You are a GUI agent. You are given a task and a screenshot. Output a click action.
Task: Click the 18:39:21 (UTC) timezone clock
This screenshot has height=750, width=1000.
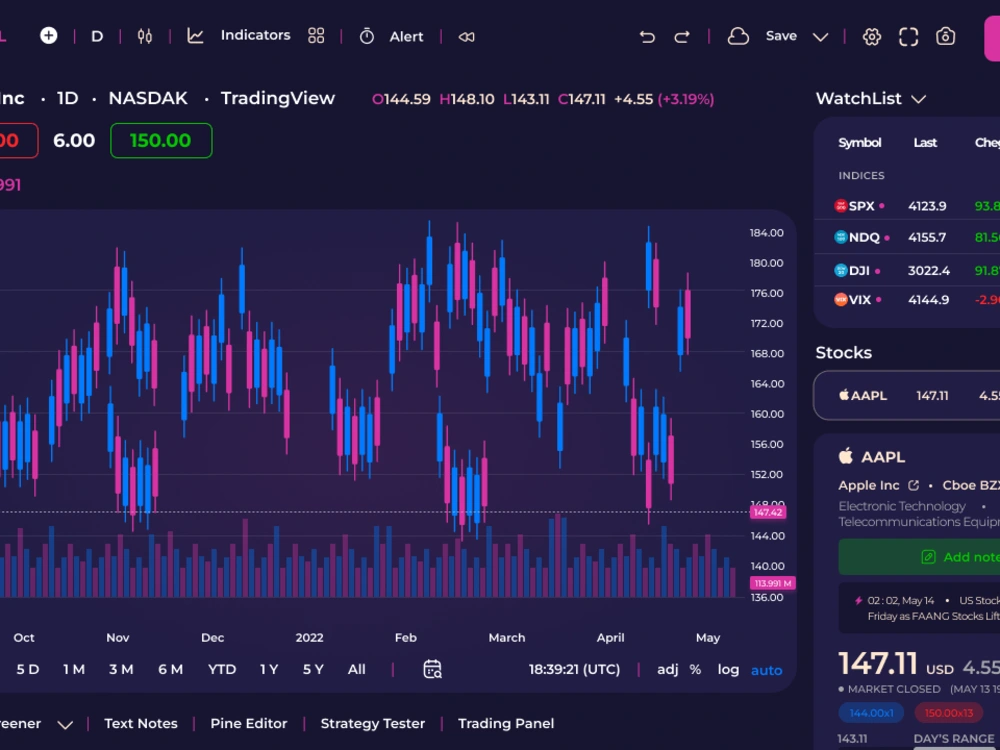(x=574, y=669)
